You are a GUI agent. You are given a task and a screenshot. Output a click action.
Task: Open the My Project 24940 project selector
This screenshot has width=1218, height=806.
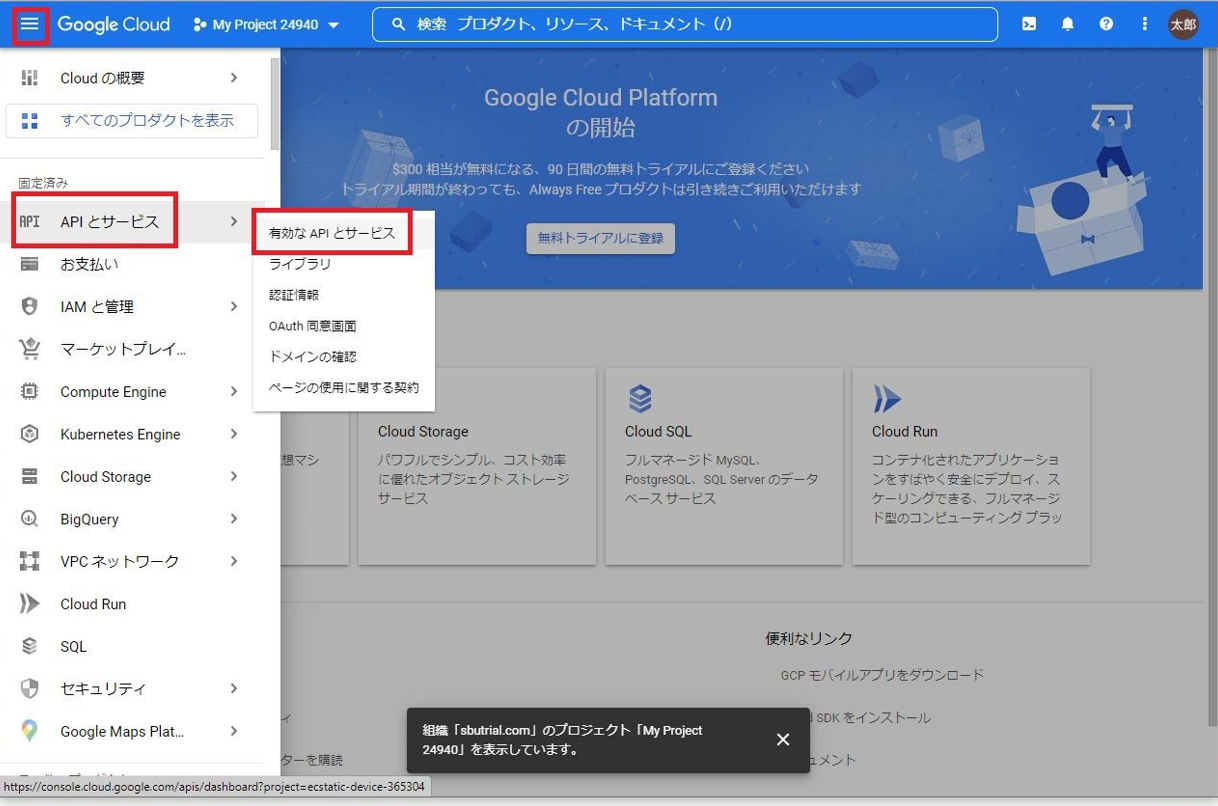(267, 24)
